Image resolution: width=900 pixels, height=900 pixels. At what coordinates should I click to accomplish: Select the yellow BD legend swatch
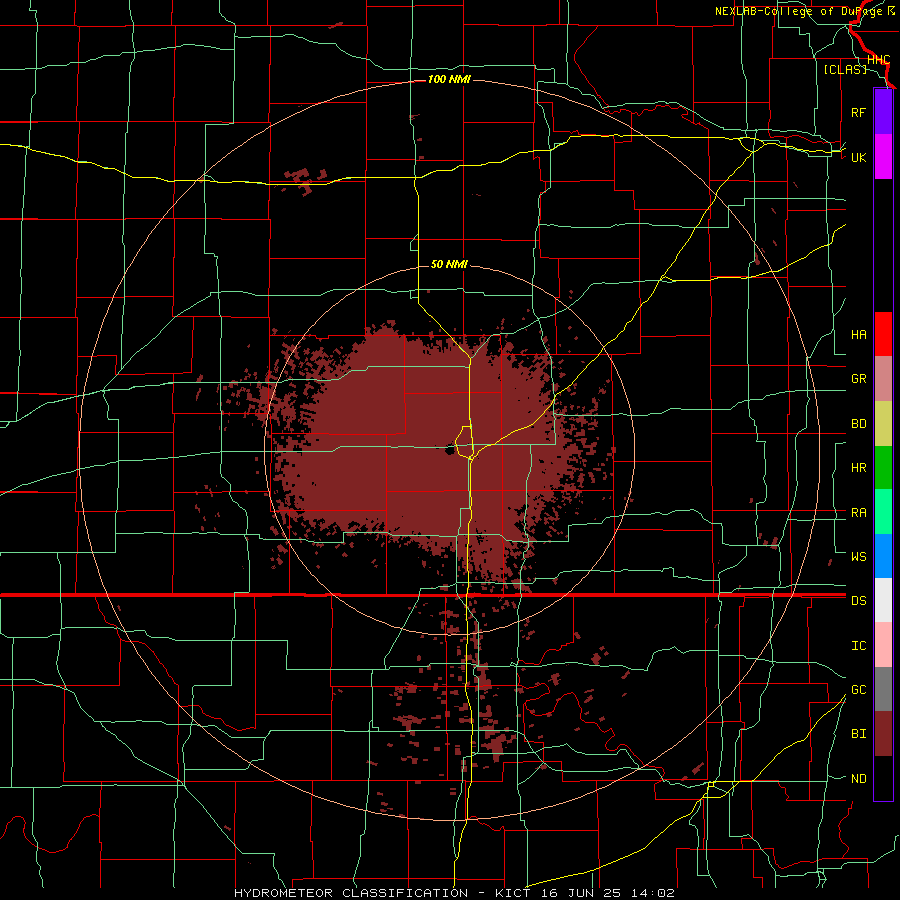pos(883,424)
